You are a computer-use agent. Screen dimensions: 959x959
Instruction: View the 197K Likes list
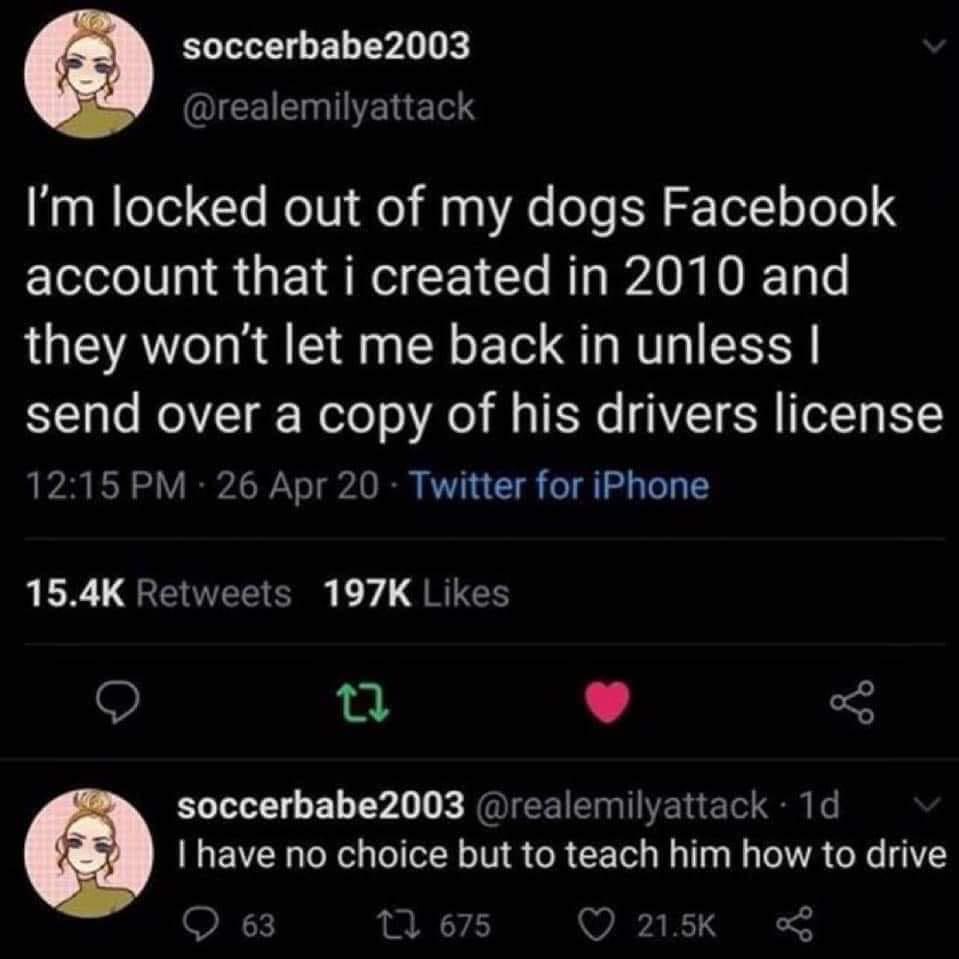417,593
